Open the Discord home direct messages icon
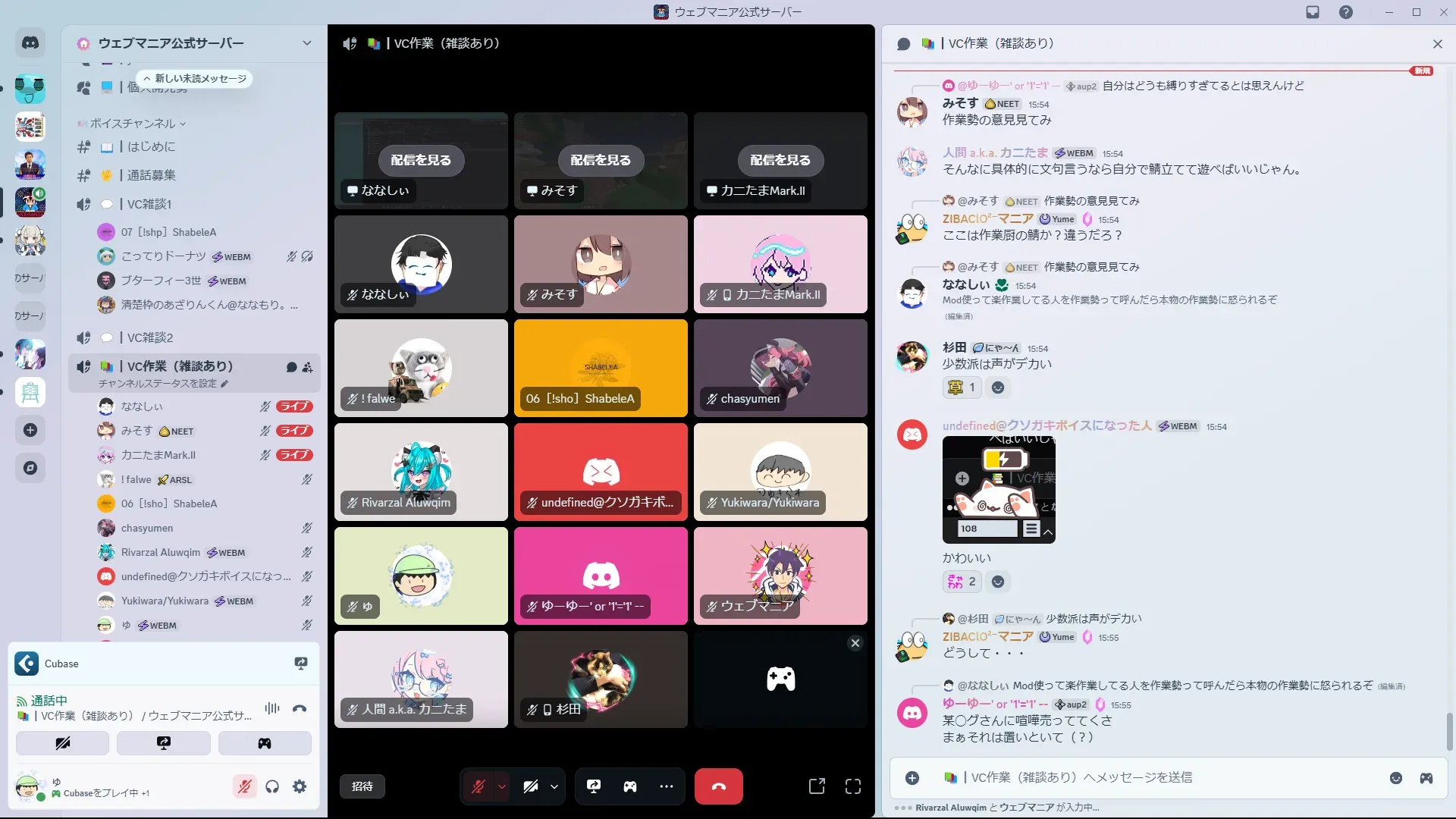1456x819 pixels. point(30,43)
